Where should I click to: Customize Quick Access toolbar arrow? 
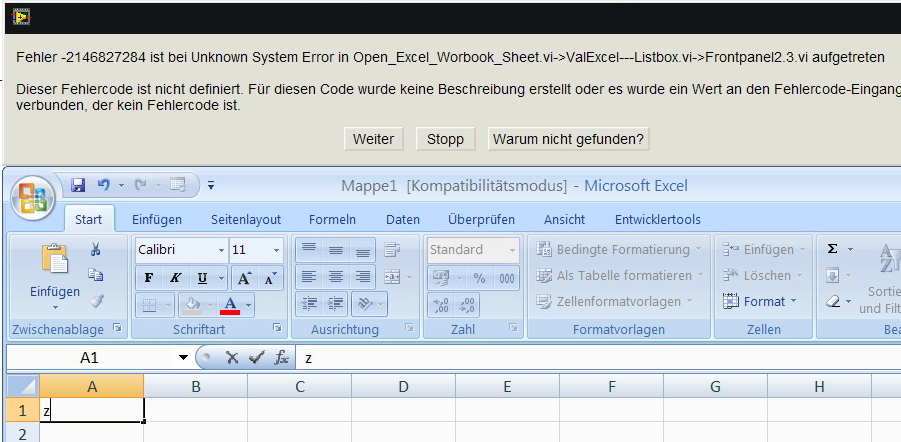tap(211, 185)
